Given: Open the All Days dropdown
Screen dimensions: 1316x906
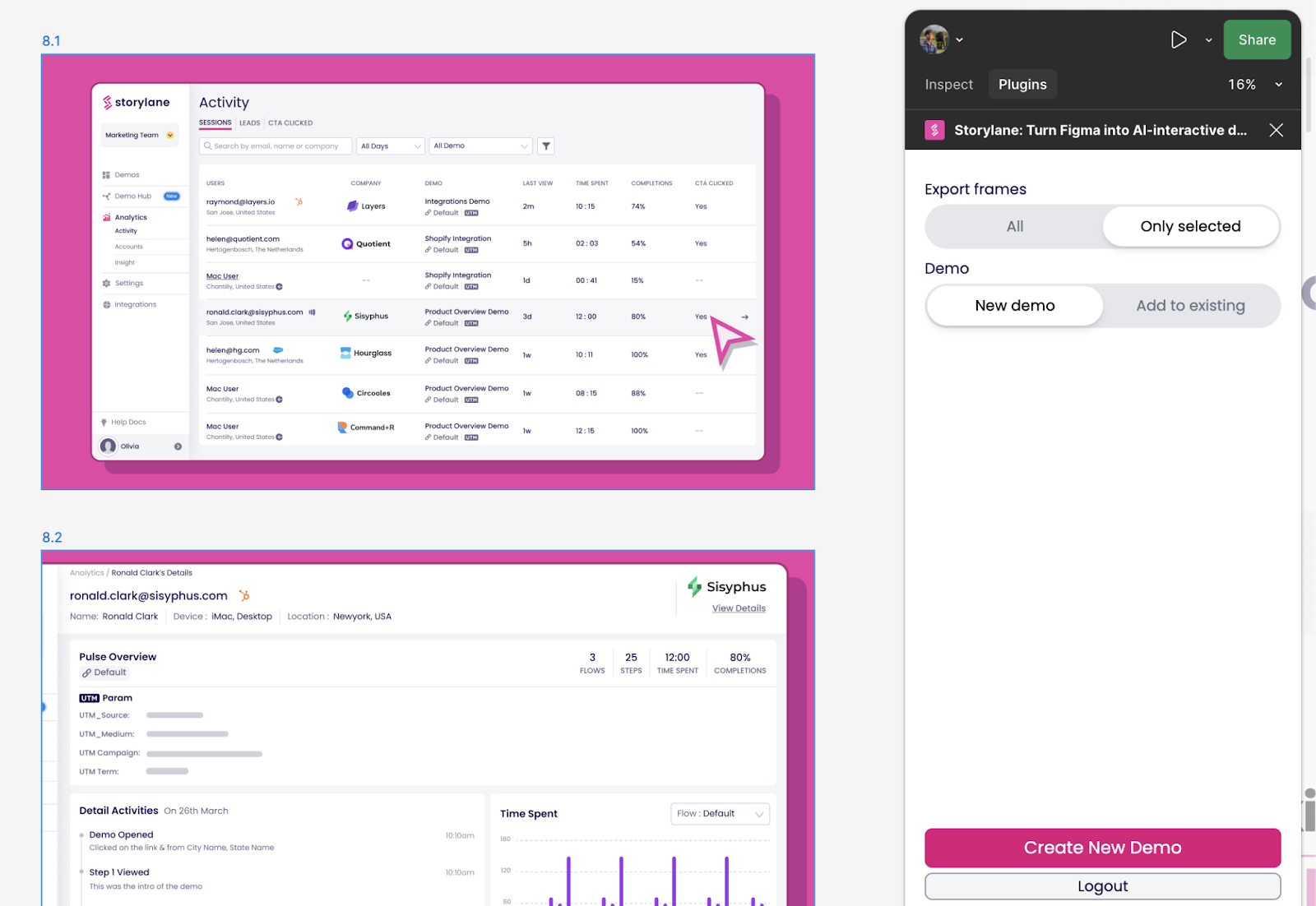Looking at the screenshot, I should click(391, 146).
